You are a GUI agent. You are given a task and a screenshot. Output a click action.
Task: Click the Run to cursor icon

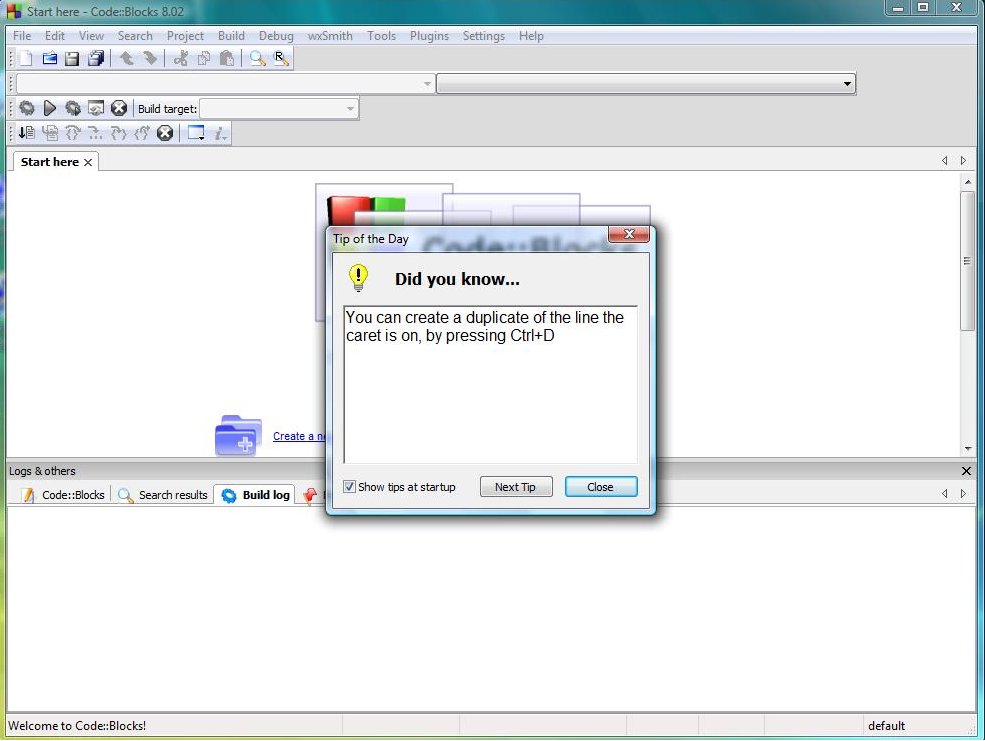click(50, 133)
